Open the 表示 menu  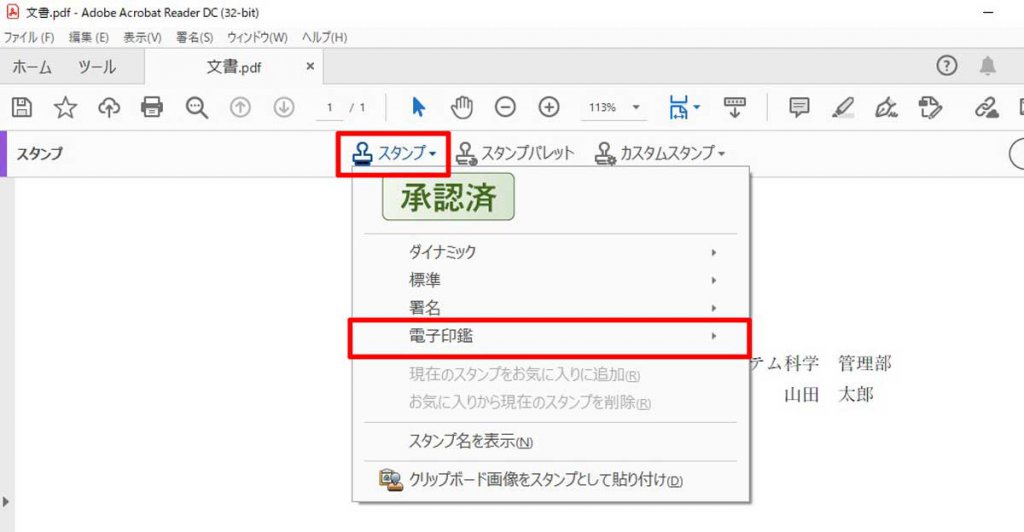click(x=142, y=37)
